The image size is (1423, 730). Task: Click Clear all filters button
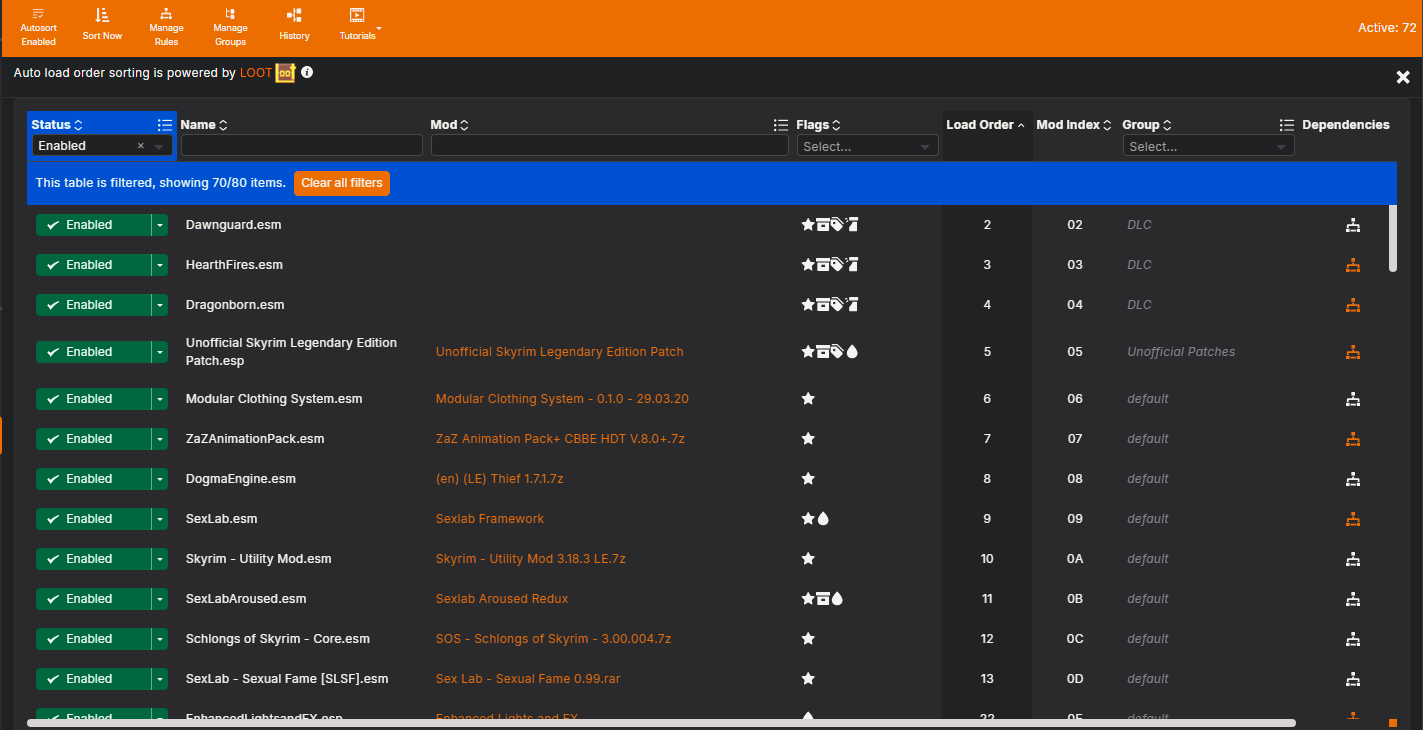tap(341, 183)
